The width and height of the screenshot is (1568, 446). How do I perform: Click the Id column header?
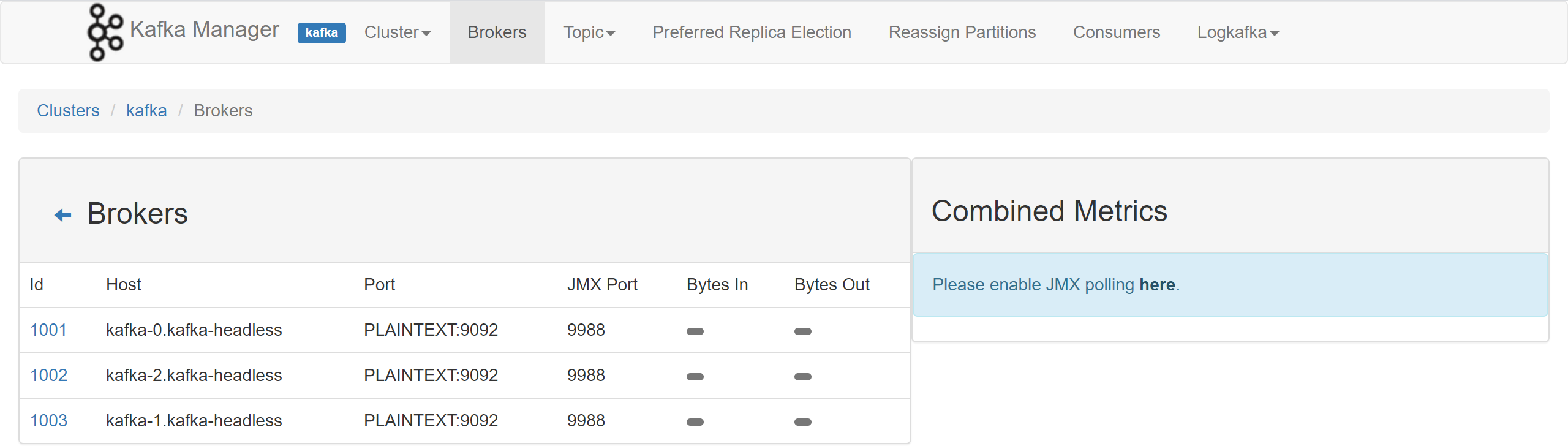36,285
